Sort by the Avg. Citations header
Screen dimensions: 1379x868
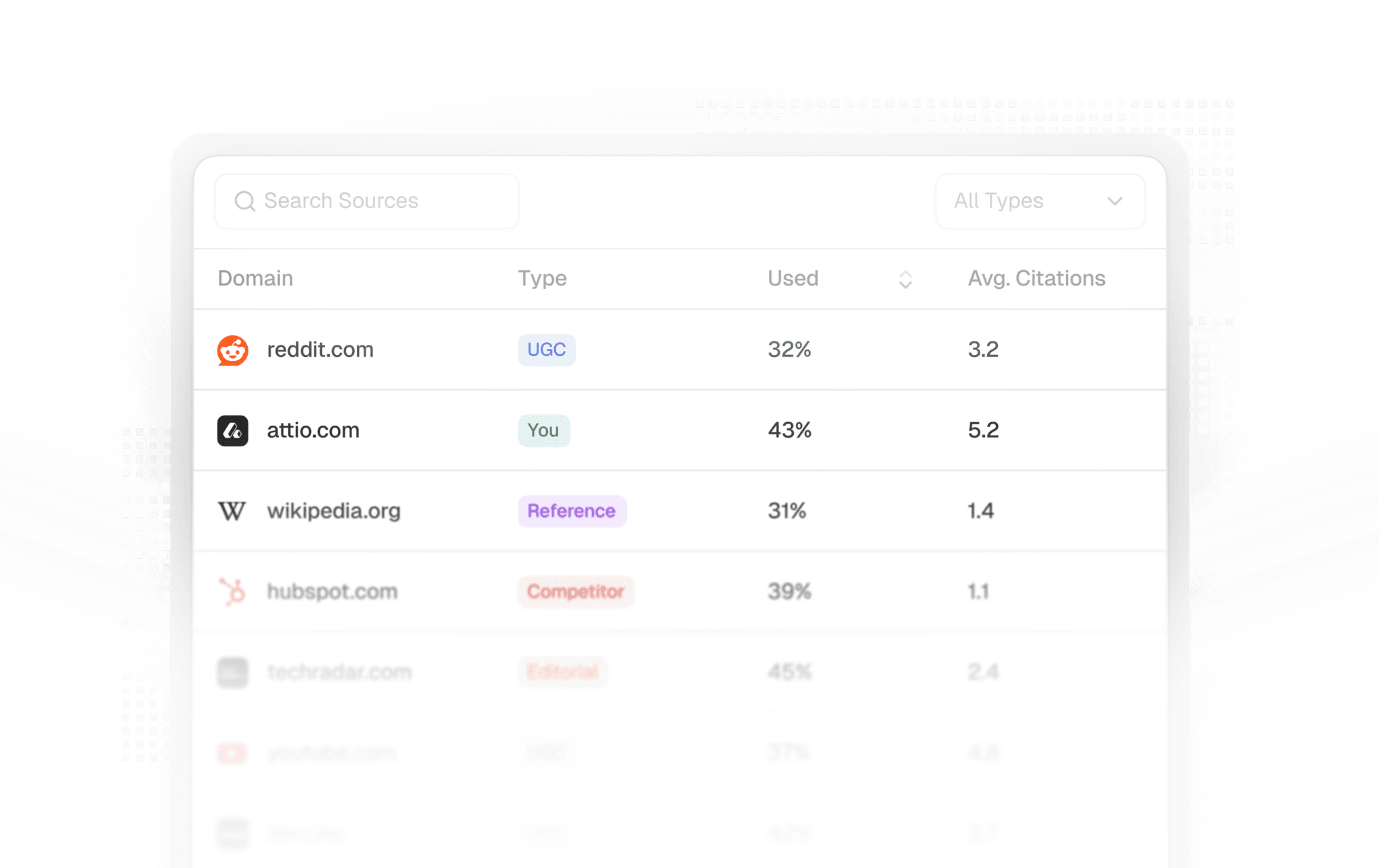click(1036, 279)
